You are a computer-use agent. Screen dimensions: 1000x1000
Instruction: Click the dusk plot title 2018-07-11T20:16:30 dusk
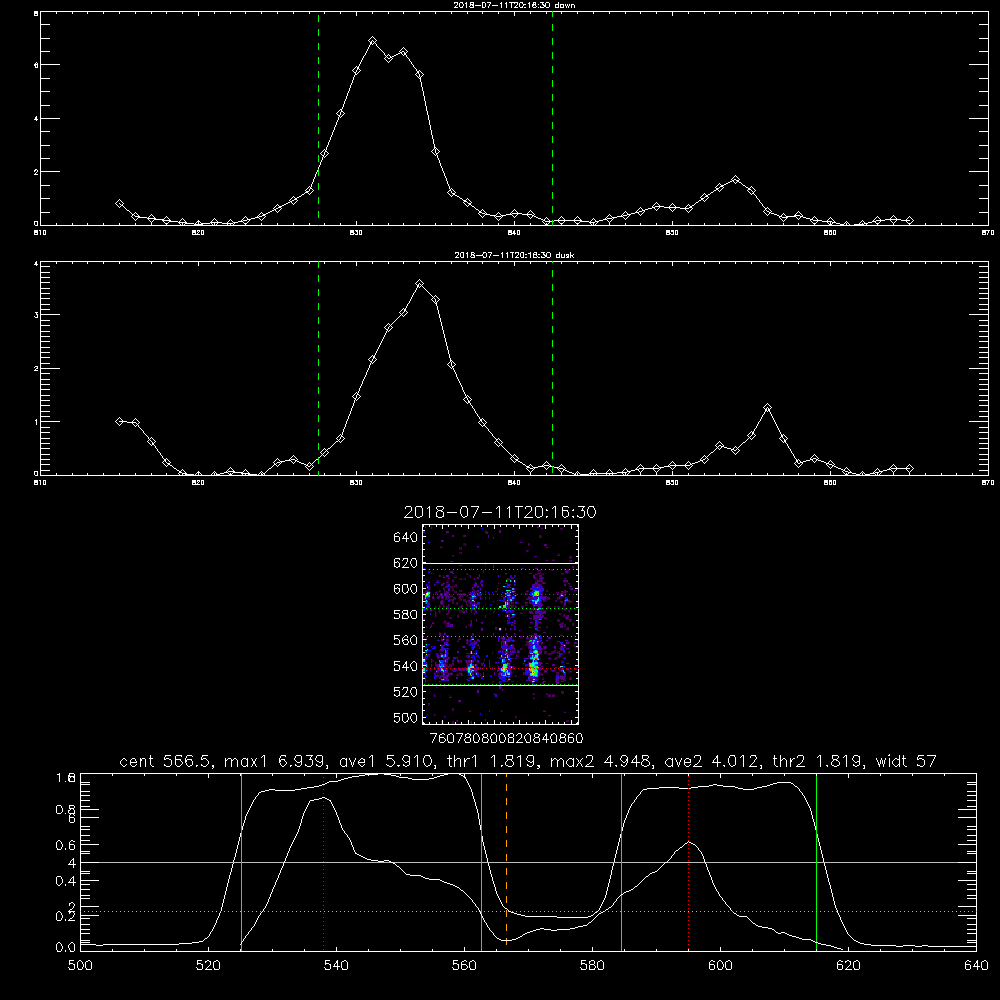pyautogui.click(x=514, y=255)
